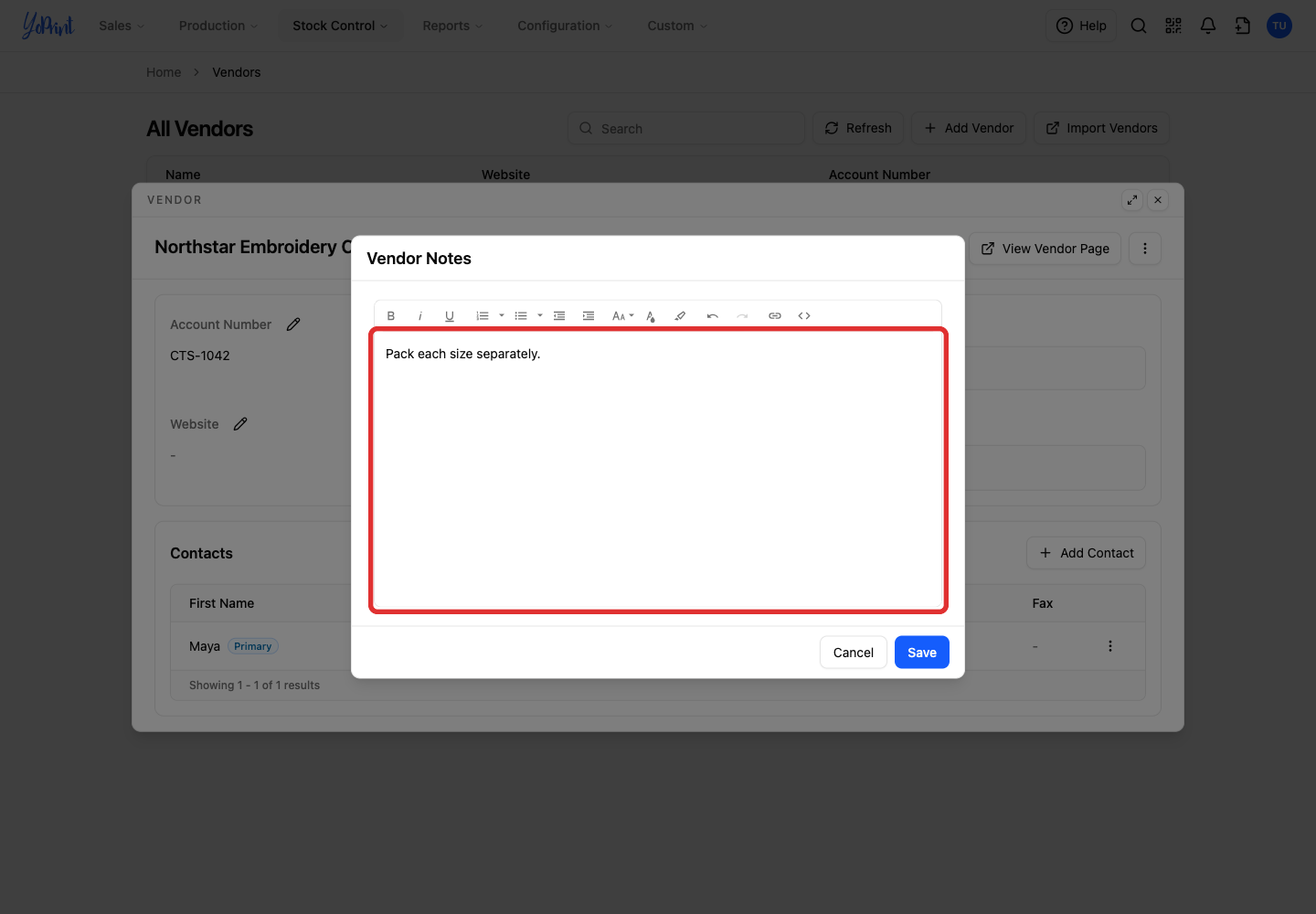Save the vendor notes
Viewport: 1316px width, 914px height.
click(x=922, y=653)
